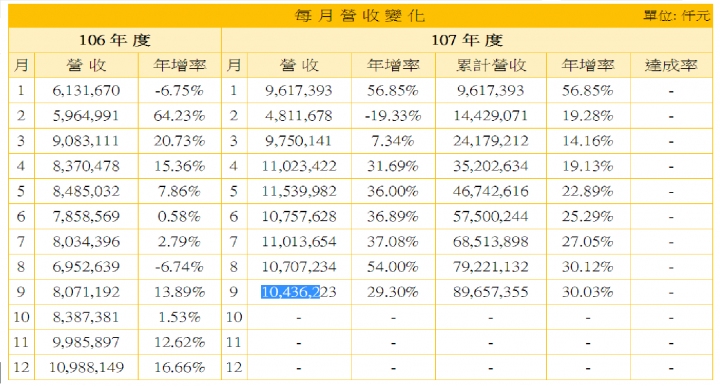Select revenue cell 10,988,149

(86, 368)
